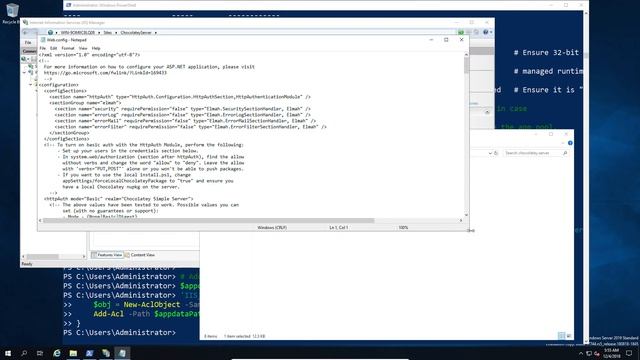Click the '</sectionGroup>' line in Notepad
The height and width of the screenshot is (360, 640).
tap(69, 133)
